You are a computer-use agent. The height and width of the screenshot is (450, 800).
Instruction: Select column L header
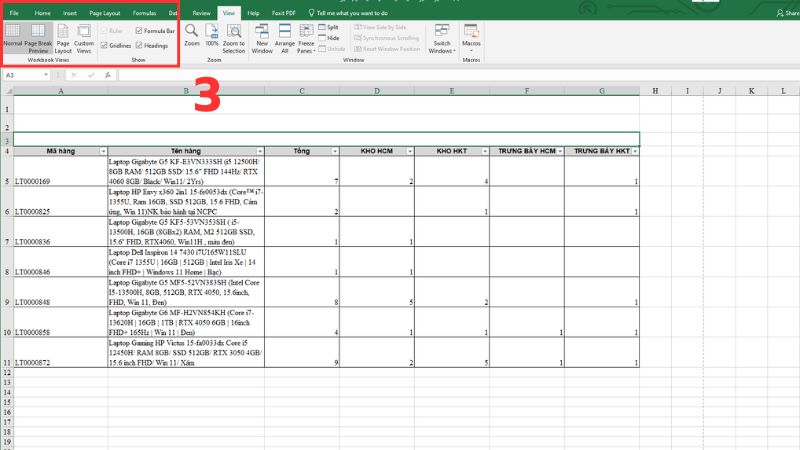coord(783,91)
